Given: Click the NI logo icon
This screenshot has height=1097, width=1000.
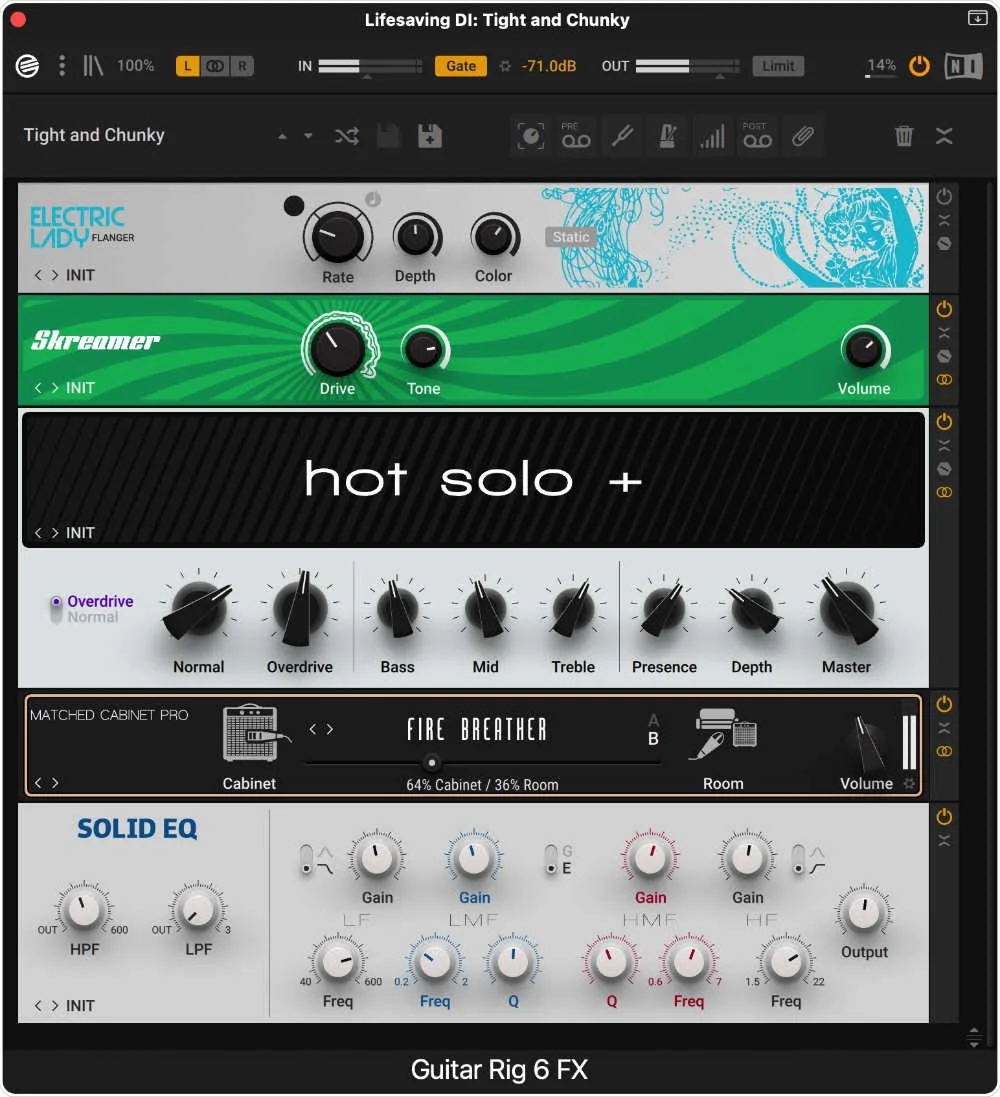Looking at the screenshot, I should click(964, 66).
